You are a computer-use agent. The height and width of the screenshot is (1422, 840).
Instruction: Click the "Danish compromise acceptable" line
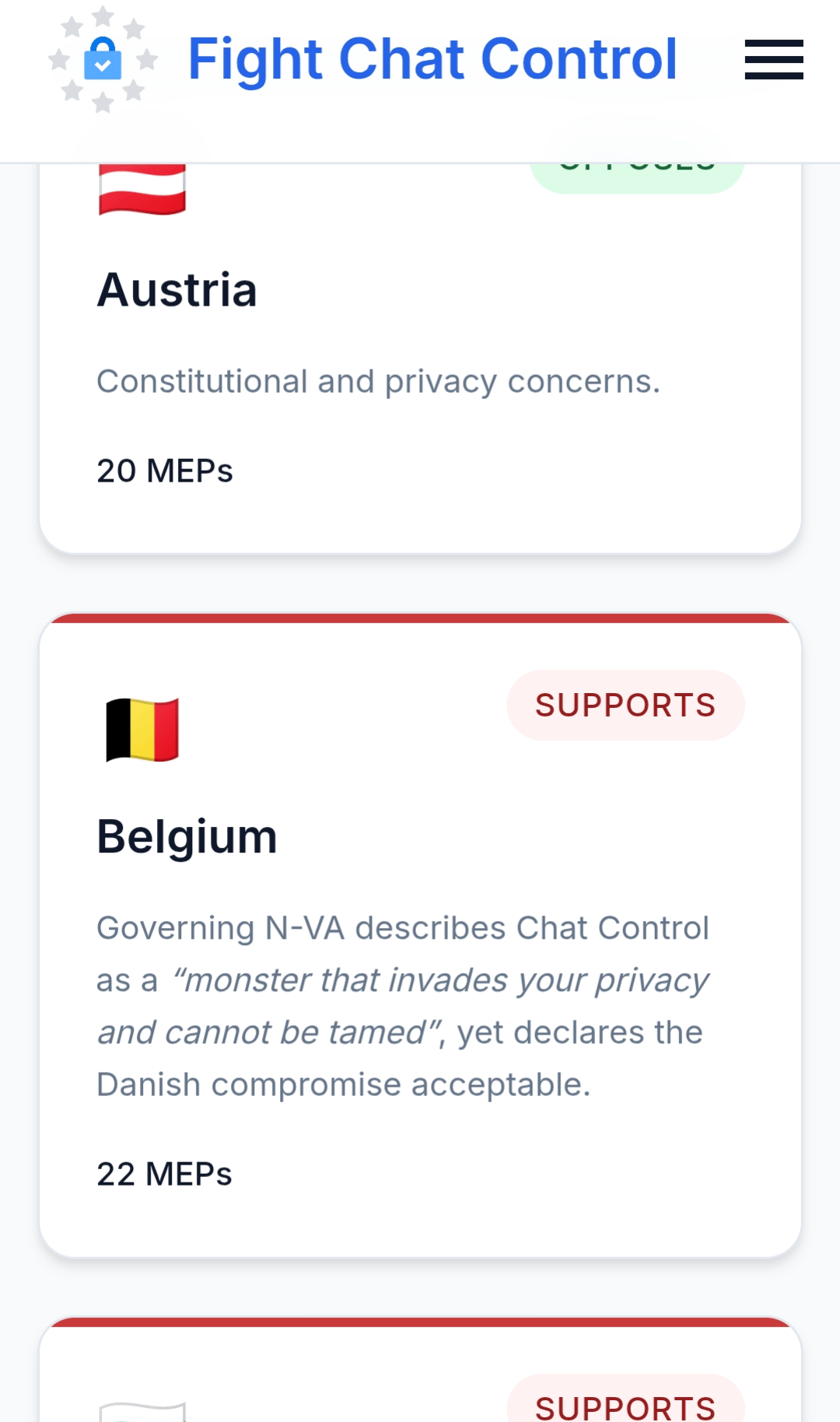click(x=343, y=1085)
